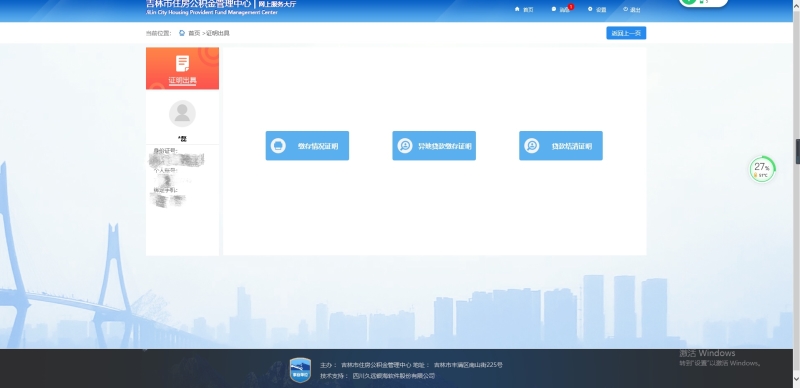Click the 返回上一页 button
Viewport: 800px width, 388px height.
(x=626, y=33)
